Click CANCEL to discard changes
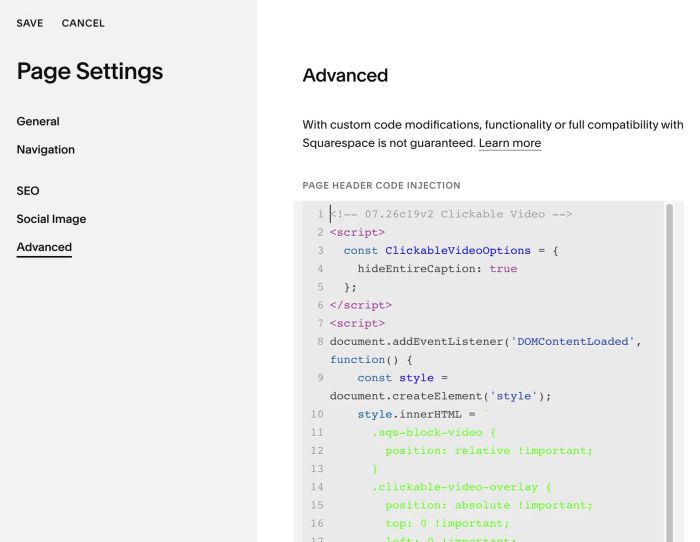Image resolution: width=700 pixels, height=542 pixels. point(83,23)
